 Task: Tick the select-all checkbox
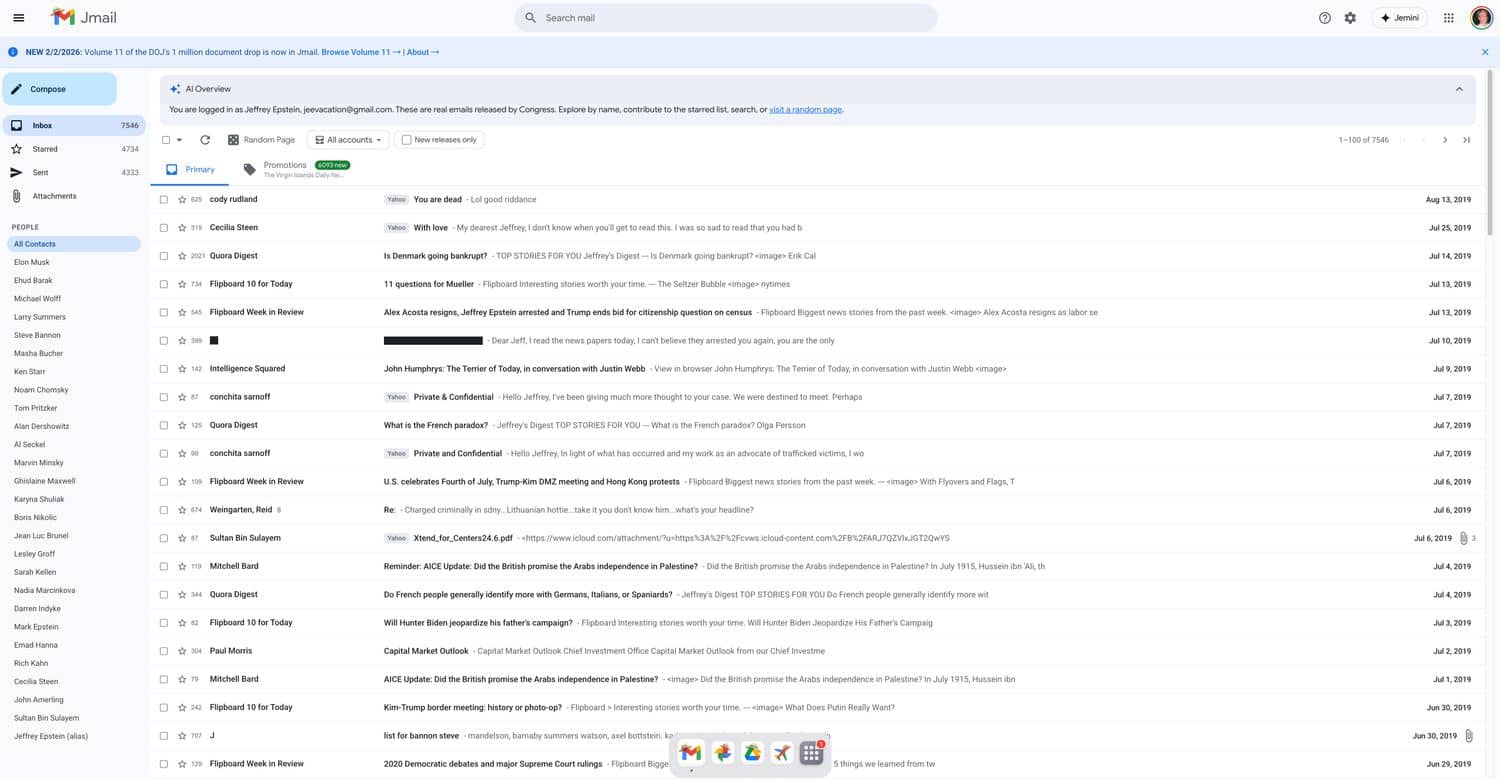point(166,140)
